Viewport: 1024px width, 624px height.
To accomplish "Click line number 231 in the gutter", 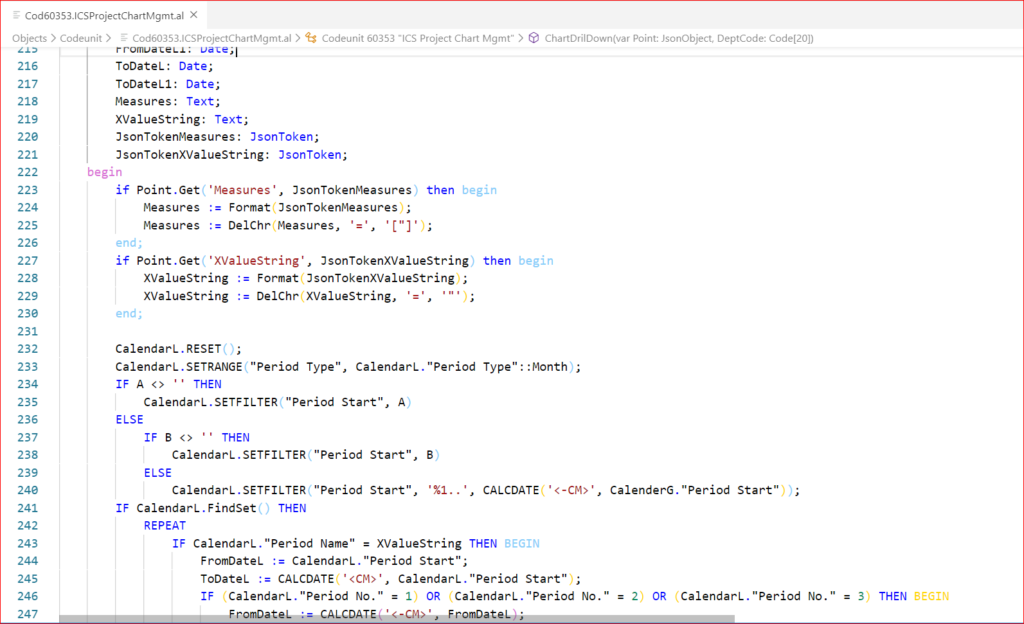I will [27, 331].
